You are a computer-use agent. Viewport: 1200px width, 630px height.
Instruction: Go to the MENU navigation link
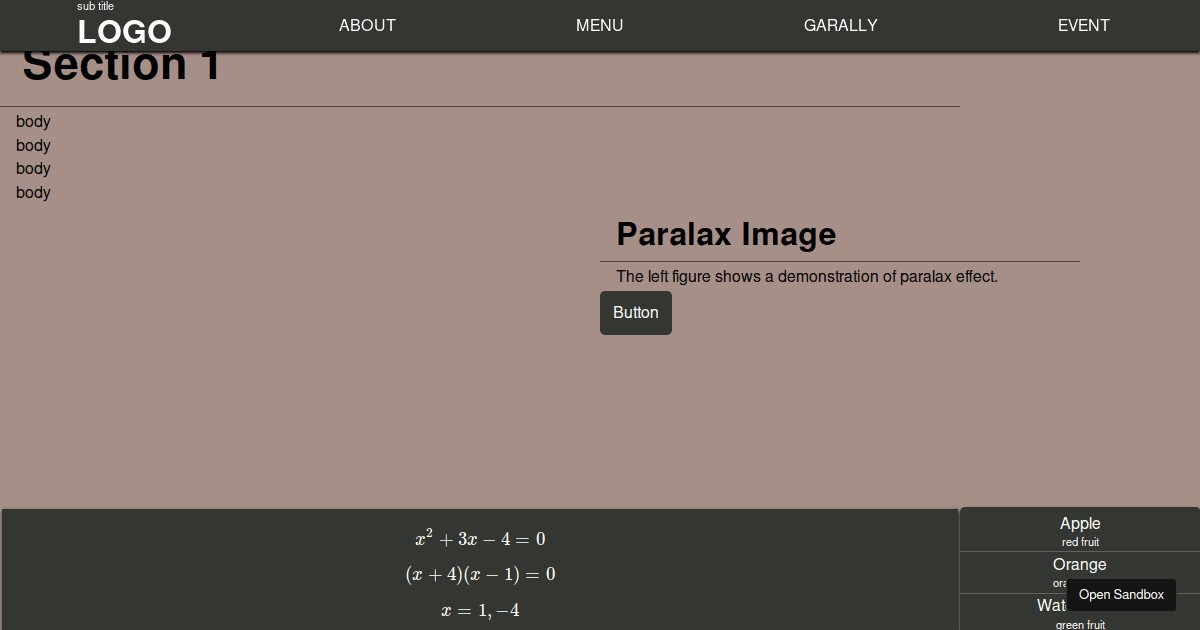tap(599, 26)
